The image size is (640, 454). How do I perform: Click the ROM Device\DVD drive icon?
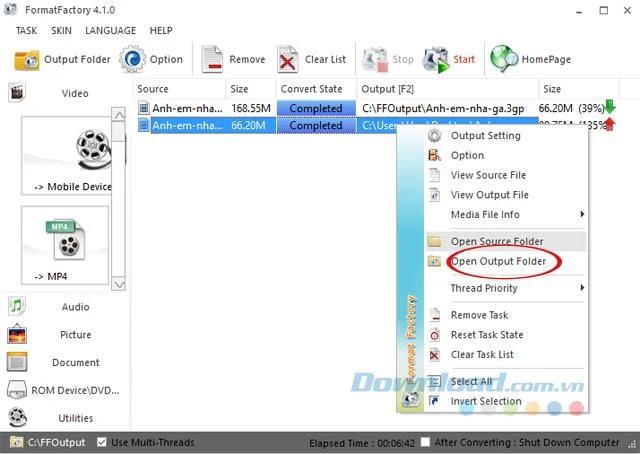pyautogui.click(x=17, y=390)
